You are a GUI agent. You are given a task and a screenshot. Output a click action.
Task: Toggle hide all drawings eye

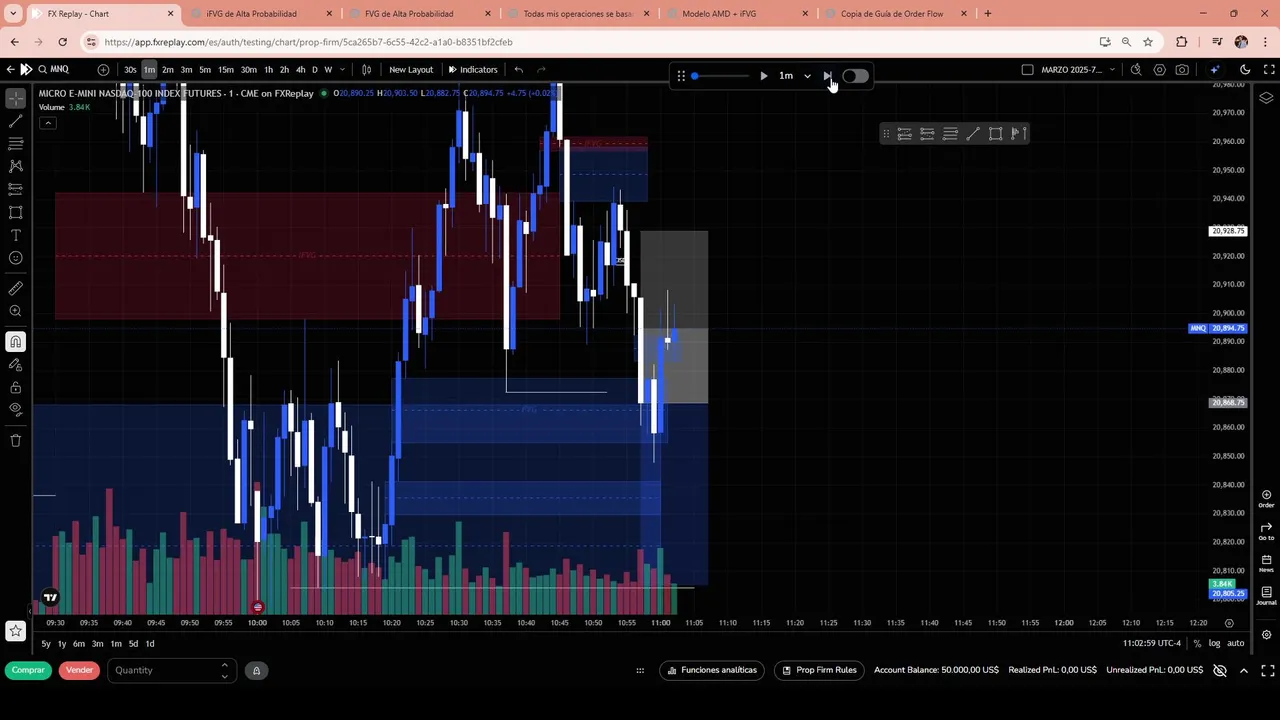[x=16, y=409]
